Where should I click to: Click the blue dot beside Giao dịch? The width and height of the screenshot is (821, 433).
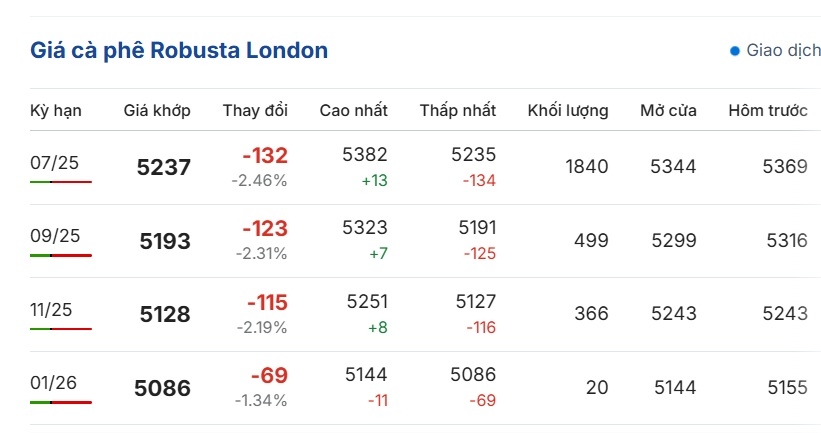[x=735, y=51]
